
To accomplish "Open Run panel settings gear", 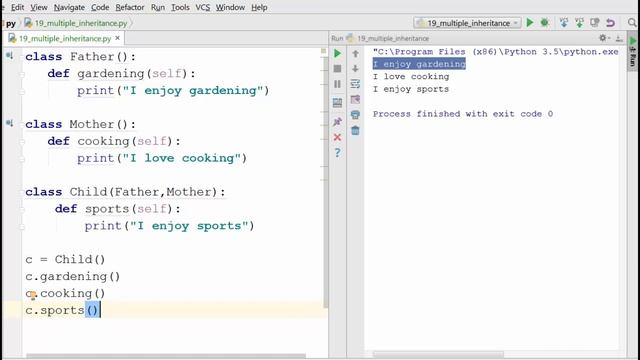I will (603, 38).
